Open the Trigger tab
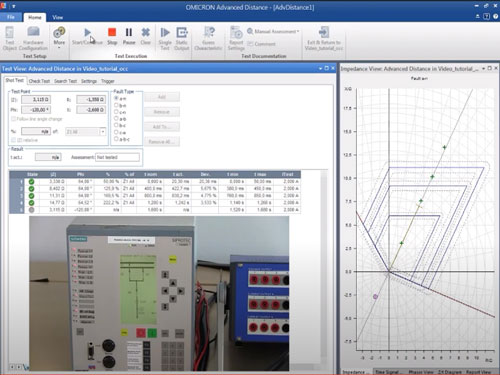Viewport: 500px width, 375px height. 108,81
